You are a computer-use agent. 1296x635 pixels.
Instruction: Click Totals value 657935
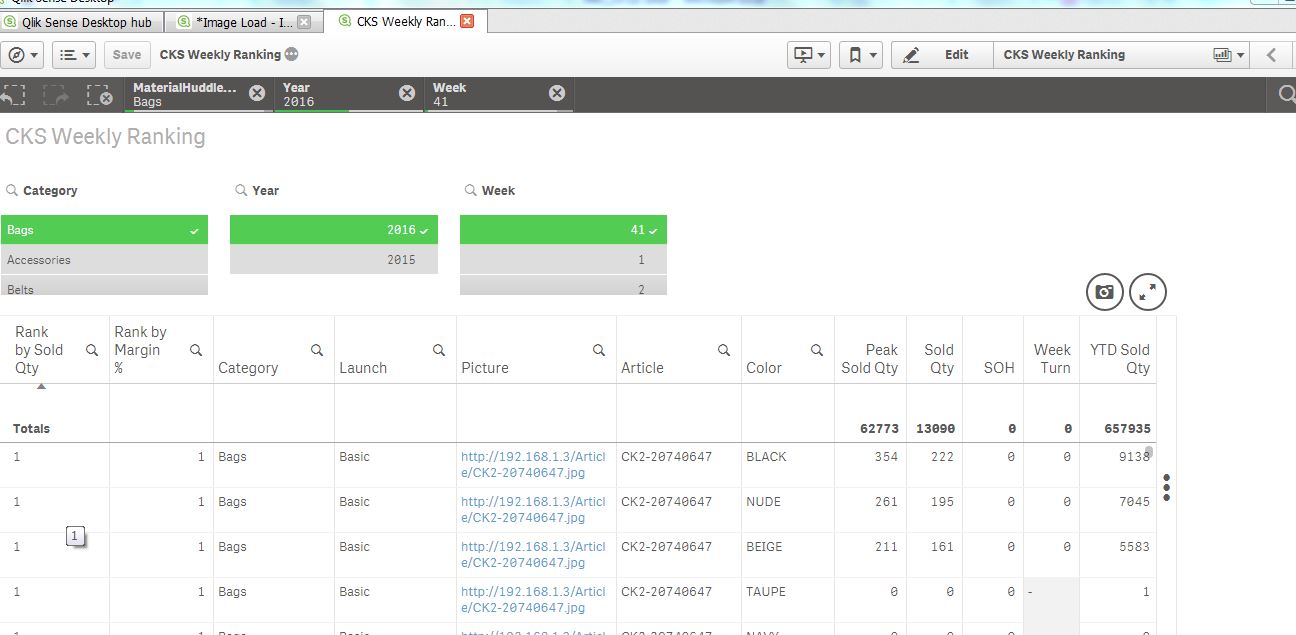[1127, 428]
